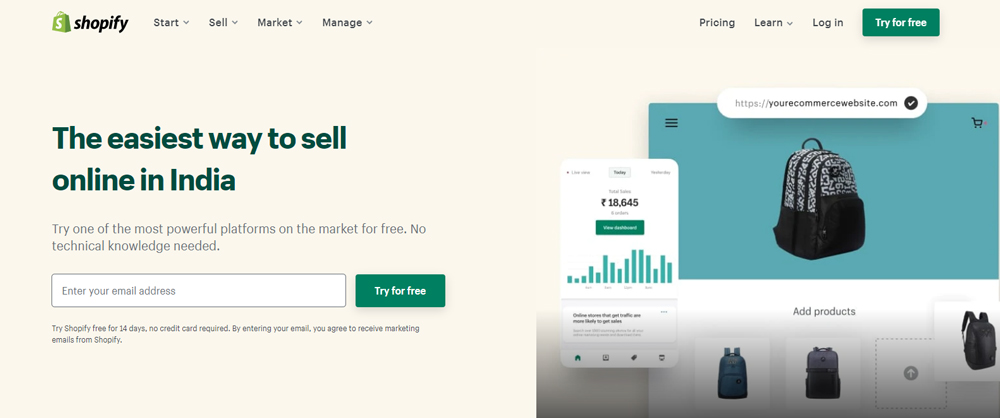Viewport: 1000px width, 418px height.
Task: Tap the tag icon in mobile preview
Action: tap(633, 357)
